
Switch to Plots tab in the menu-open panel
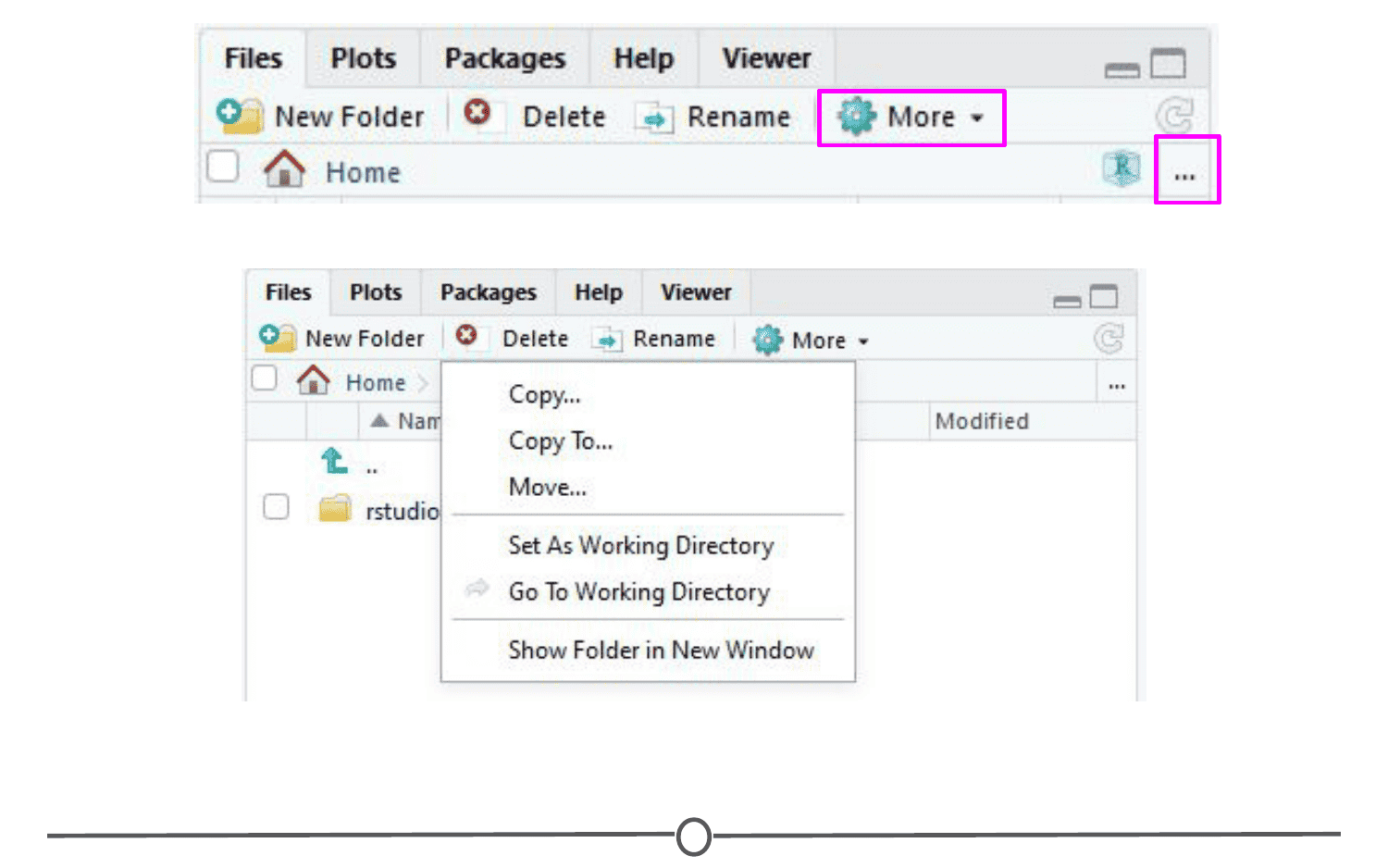click(x=376, y=292)
